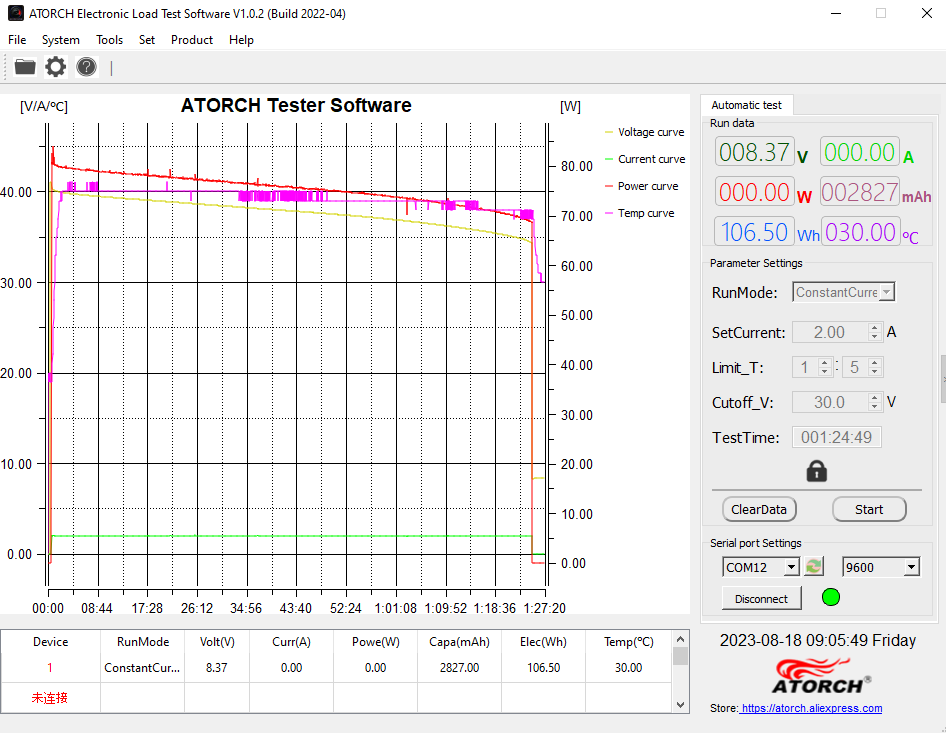Click the open folder icon in toolbar

tap(25, 67)
